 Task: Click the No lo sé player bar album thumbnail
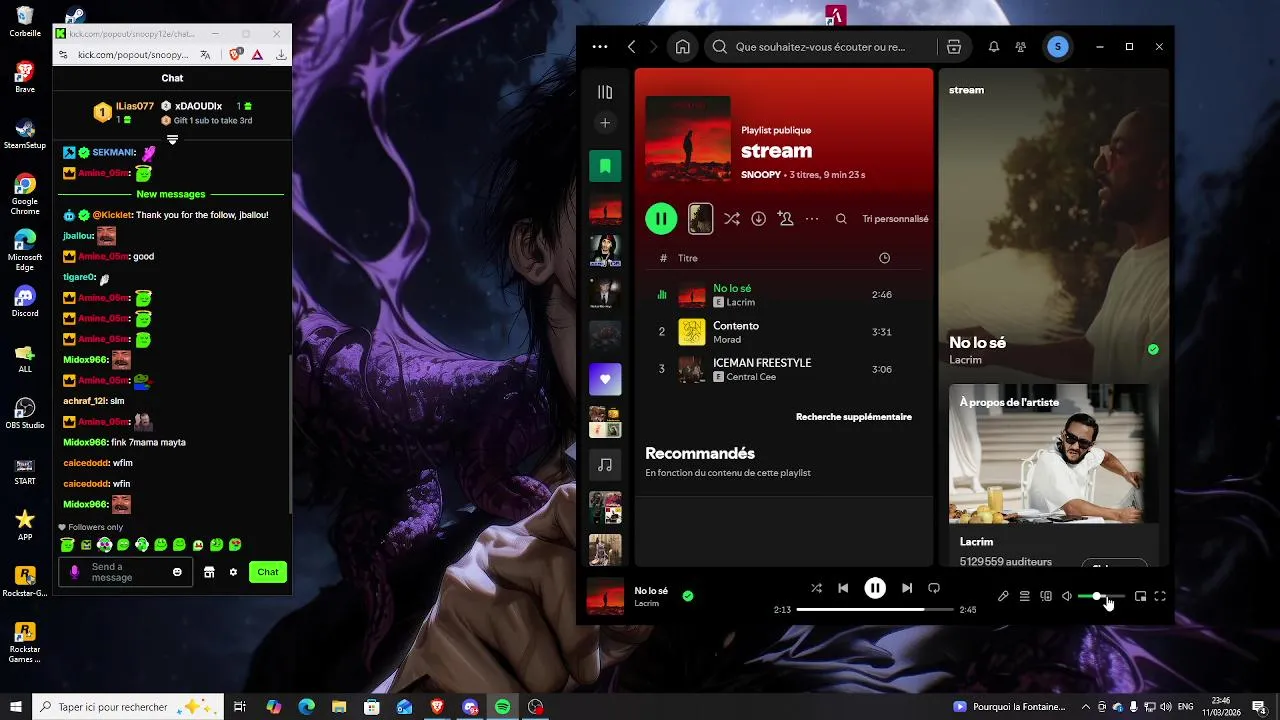click(x=605, y=596)
